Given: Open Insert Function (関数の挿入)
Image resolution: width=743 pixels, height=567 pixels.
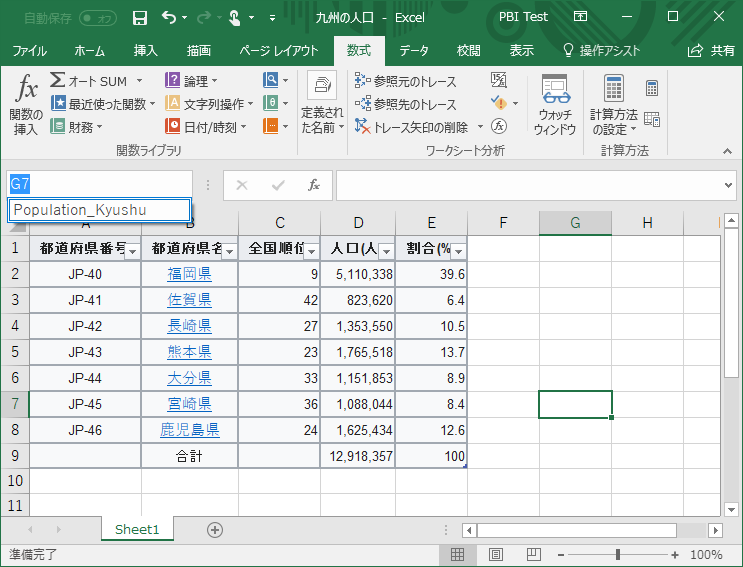Looking at the screenshot, I should tap(26, 105).
